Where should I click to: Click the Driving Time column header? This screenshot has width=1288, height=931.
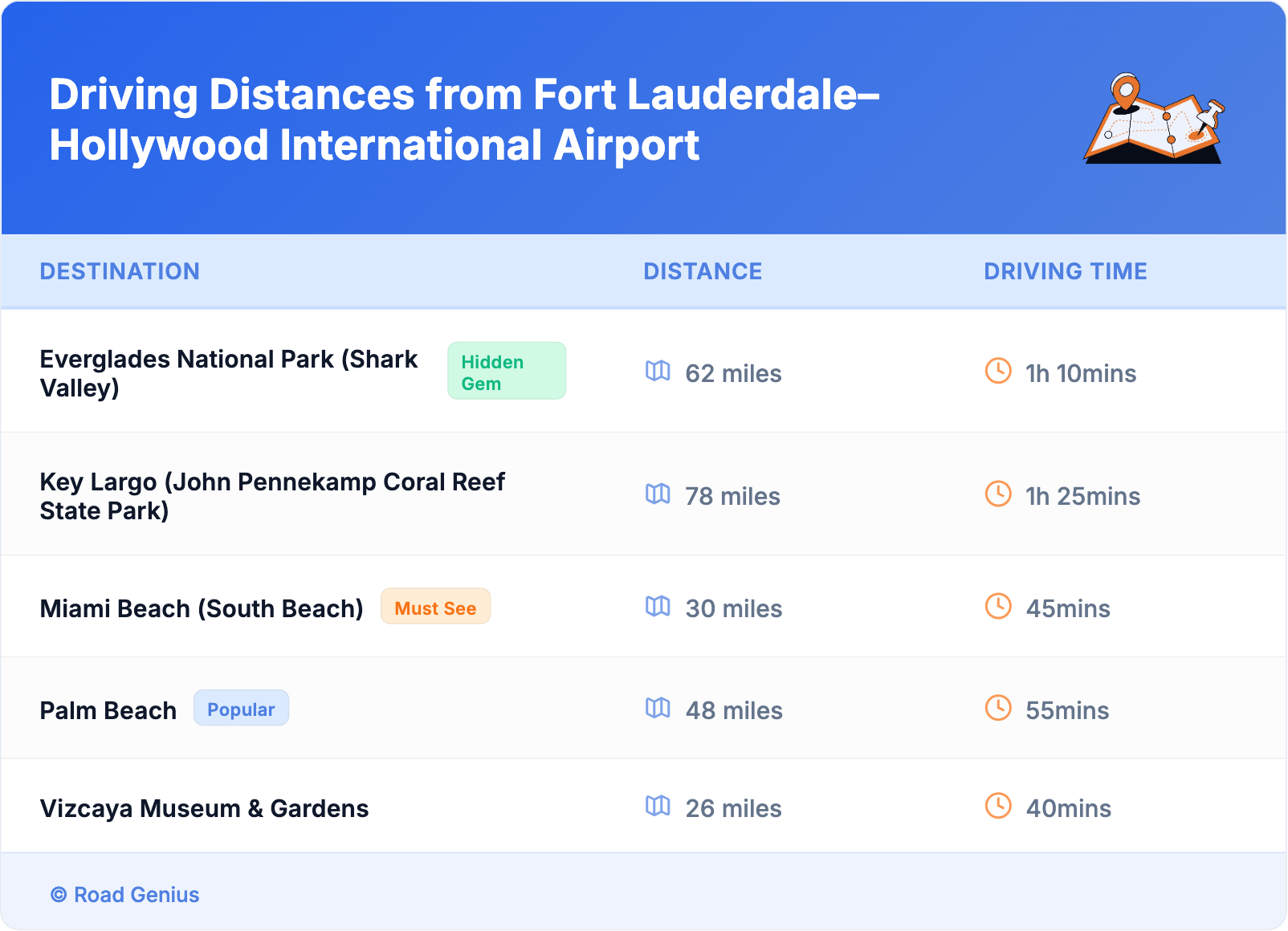pyautogui.click(x=1065, y=271)
